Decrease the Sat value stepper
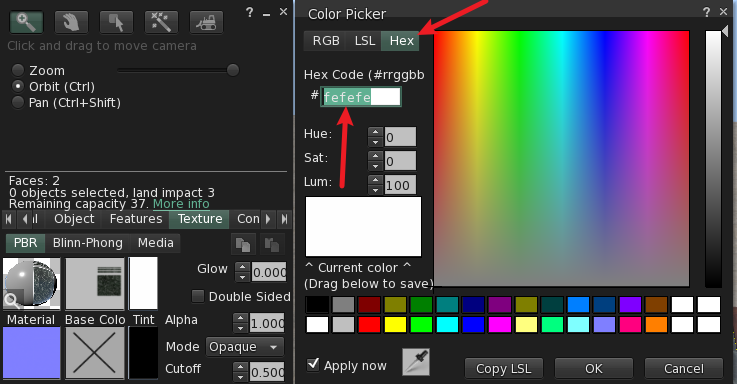This screenshot has height=384, width=737. coord(375,166)
